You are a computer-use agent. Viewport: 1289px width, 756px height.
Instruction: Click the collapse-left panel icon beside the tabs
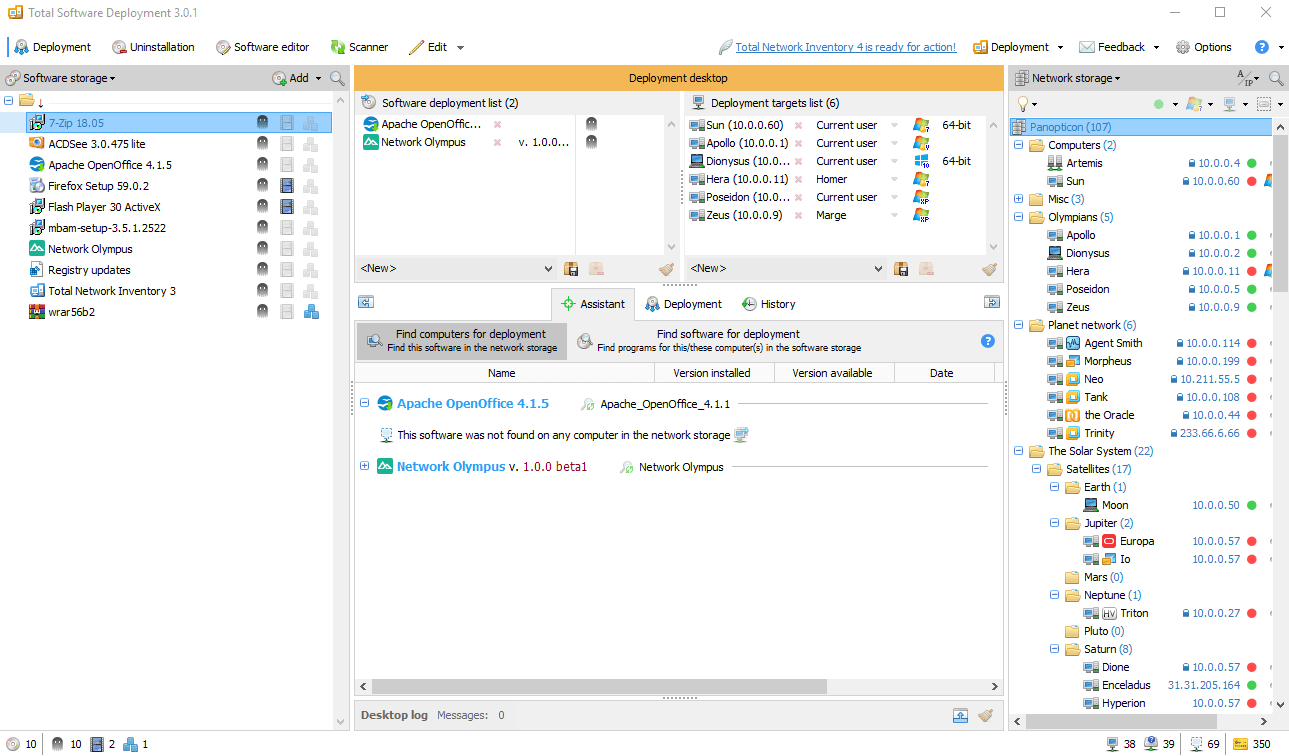click(x=366, y=302)
